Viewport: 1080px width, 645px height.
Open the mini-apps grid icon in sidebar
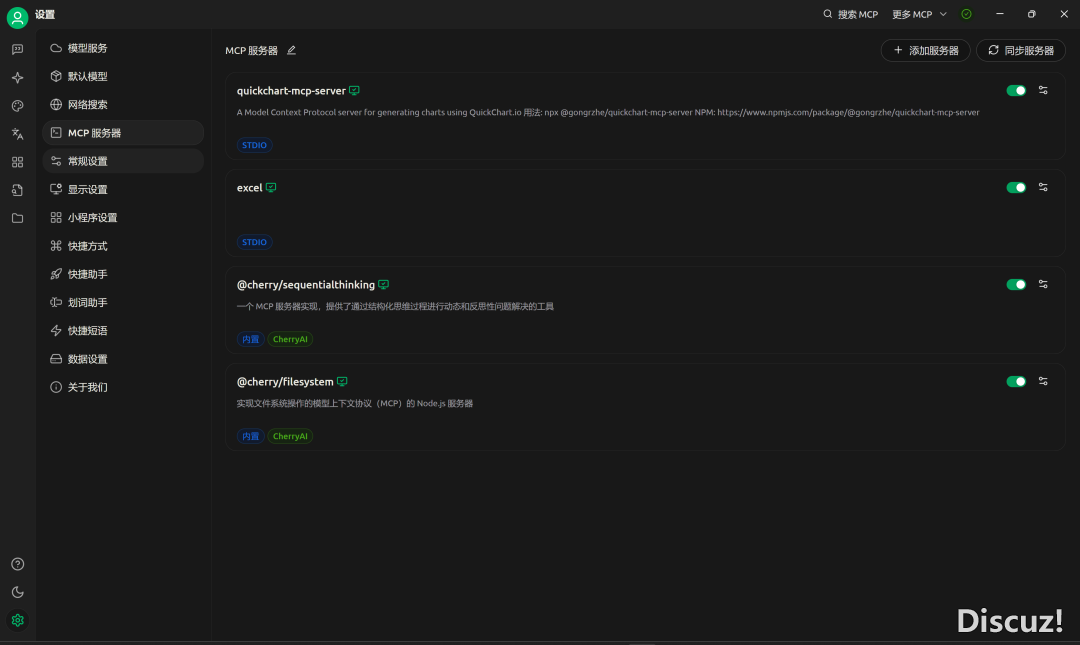17,162
